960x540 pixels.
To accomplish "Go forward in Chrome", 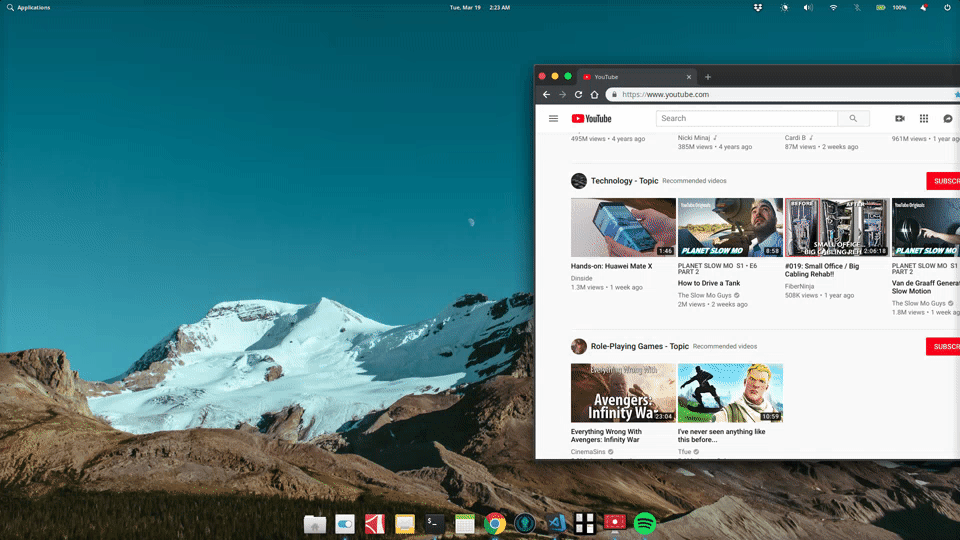I will click(x=562, y=94).
